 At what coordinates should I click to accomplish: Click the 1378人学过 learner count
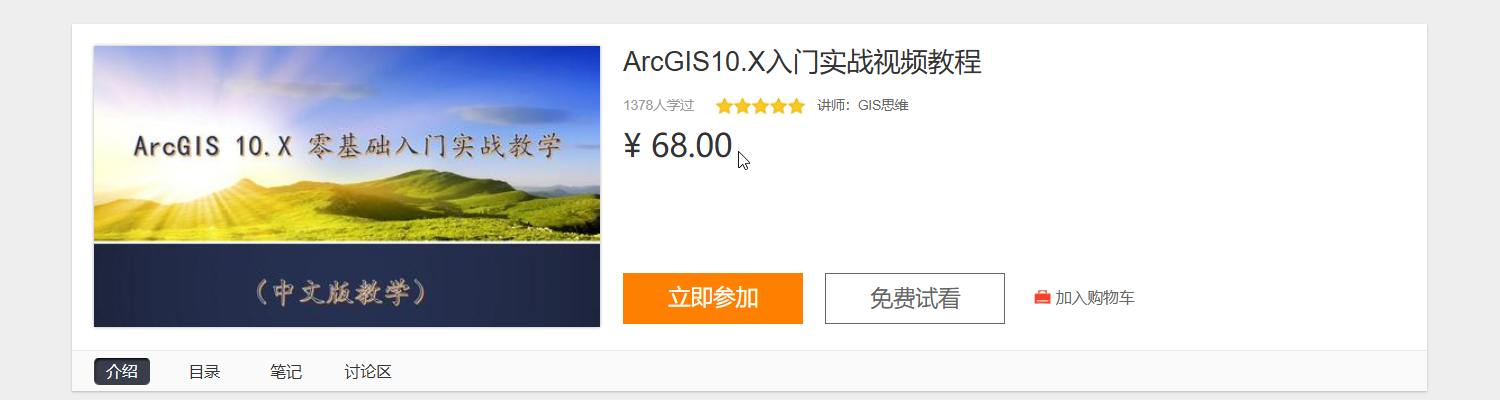[658, 105]
